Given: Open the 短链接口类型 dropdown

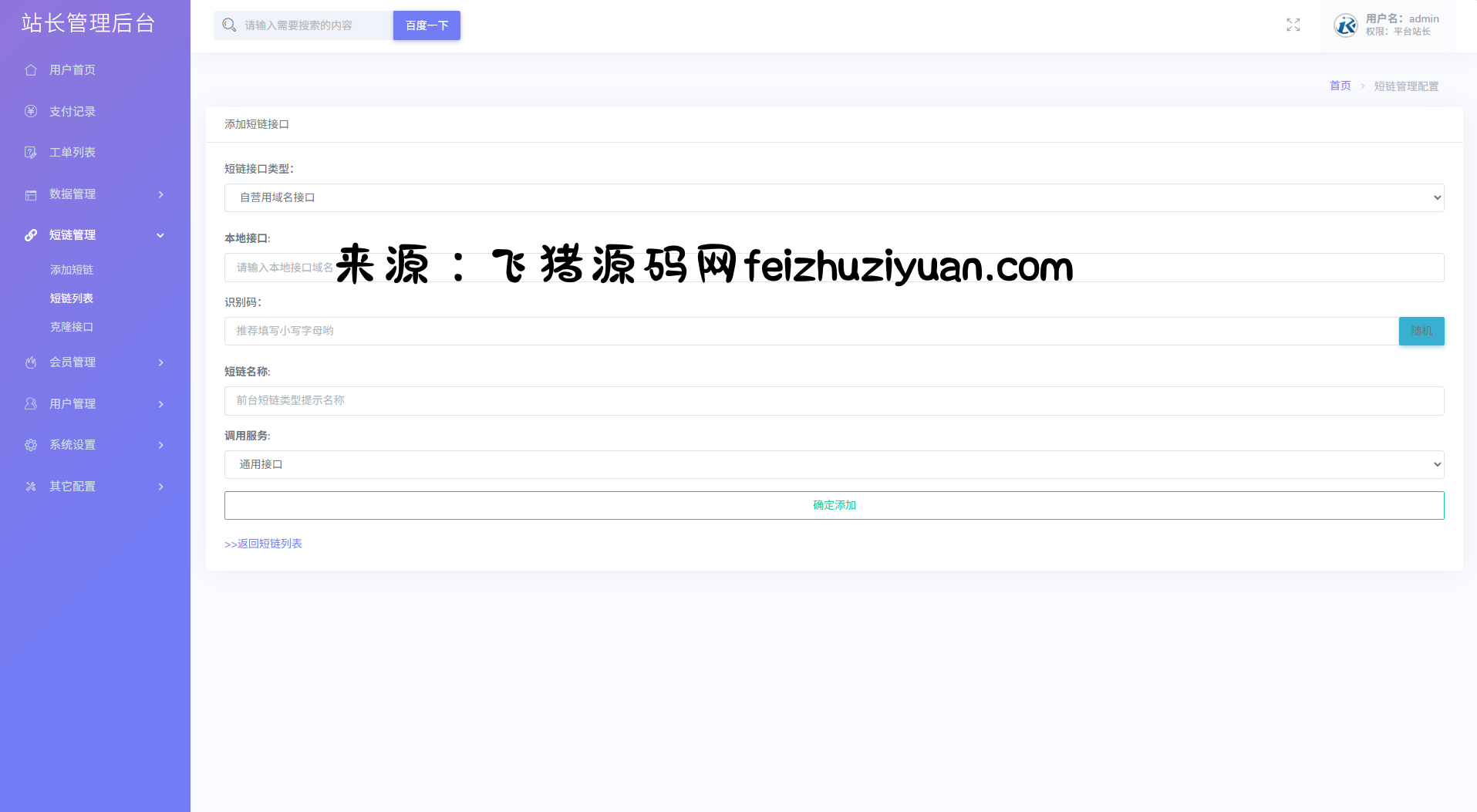Looking at the screenshot, I should click(834, 197).
